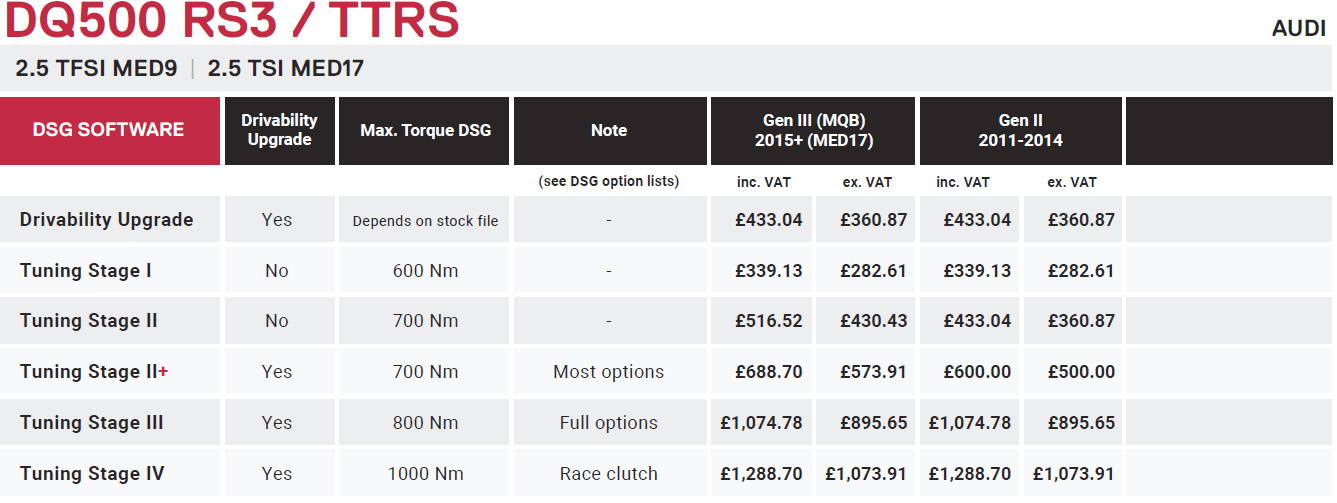Screen dimensions: 1337x503
Task: Click the DSG SOFTWARE red header cell
Action: point(110,131)
